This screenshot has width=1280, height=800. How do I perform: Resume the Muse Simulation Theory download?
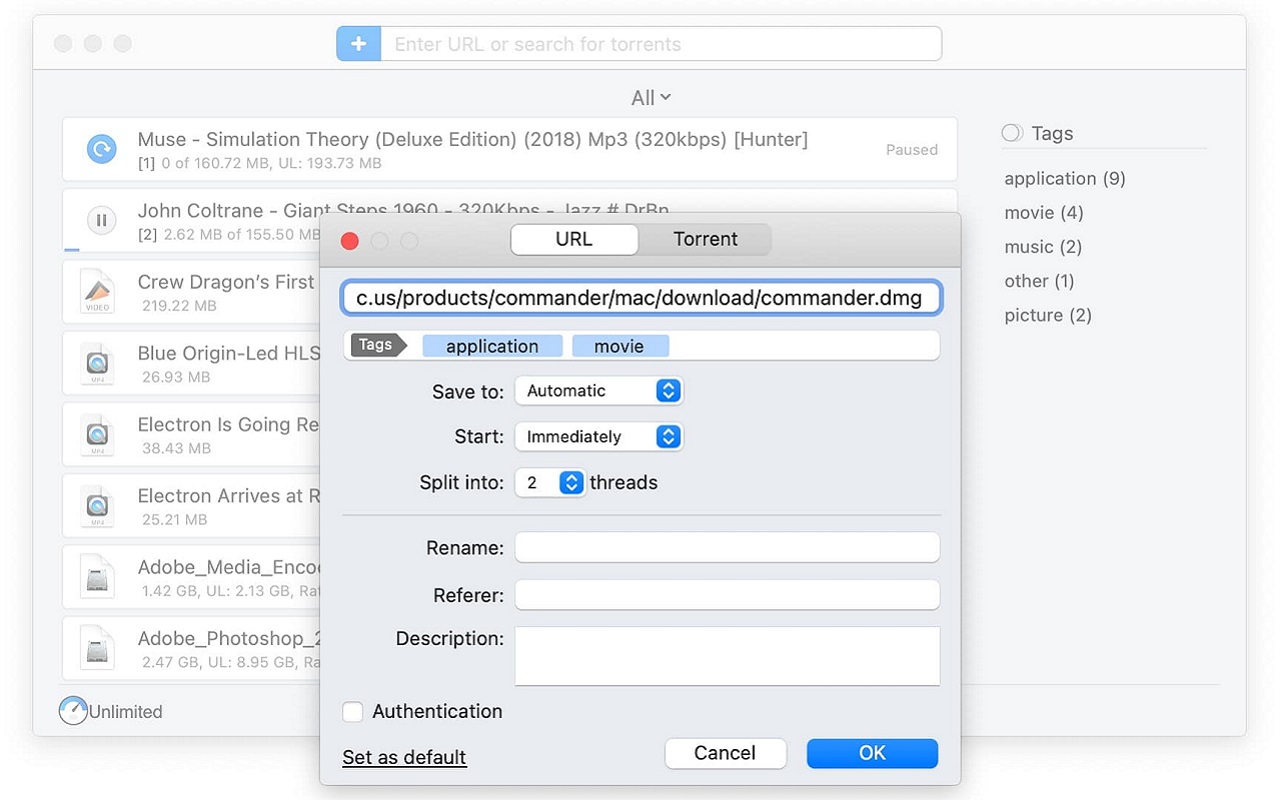pos(101,149)
